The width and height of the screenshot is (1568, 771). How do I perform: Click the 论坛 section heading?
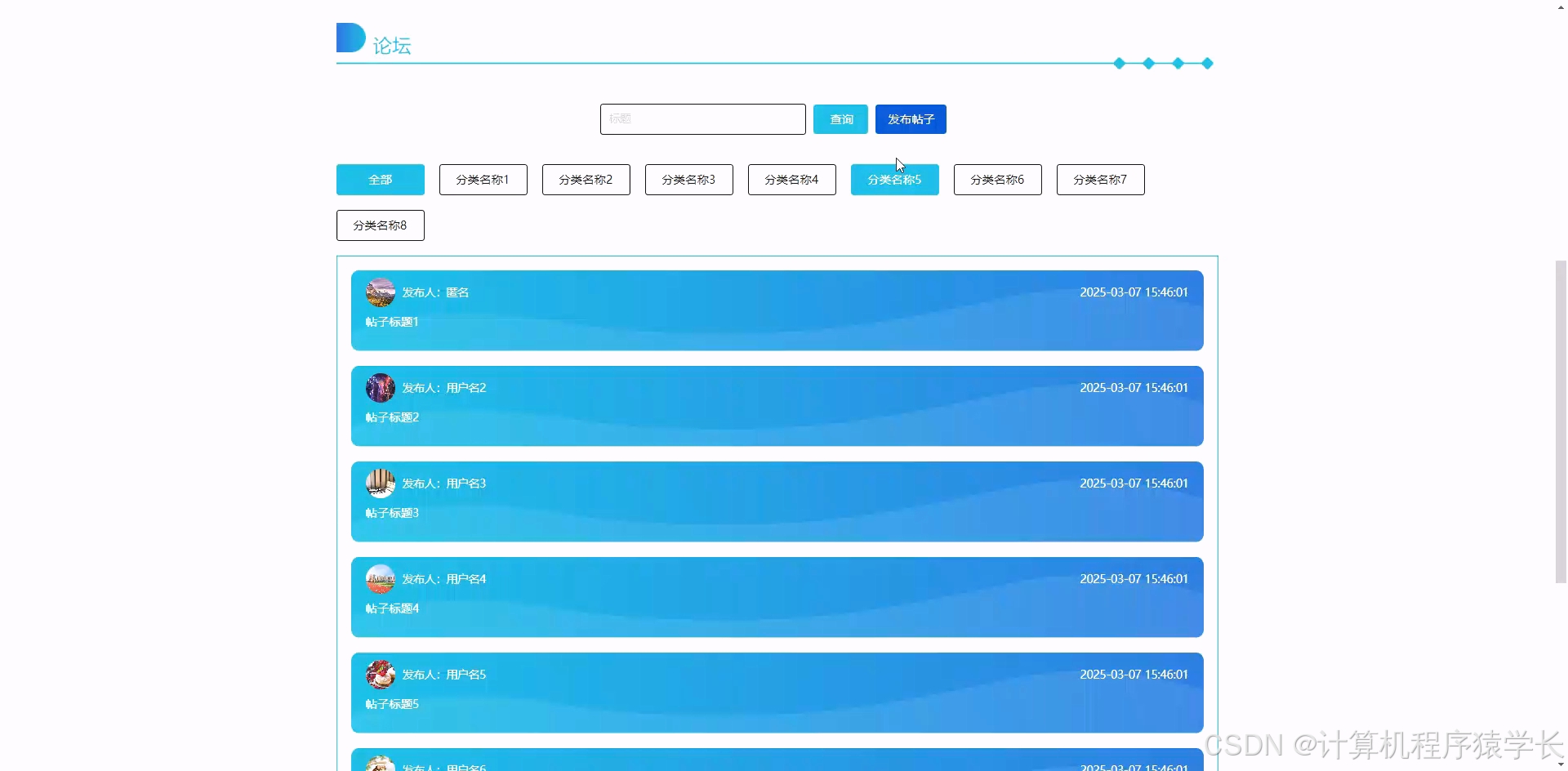[392, 46]
